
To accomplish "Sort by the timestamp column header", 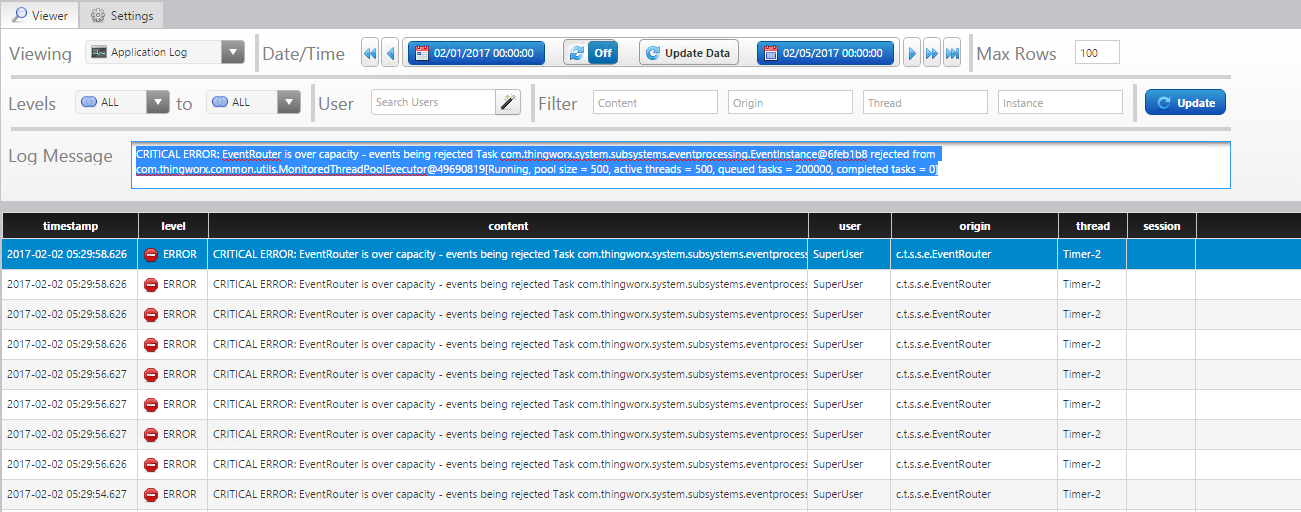I will [70, 226].
